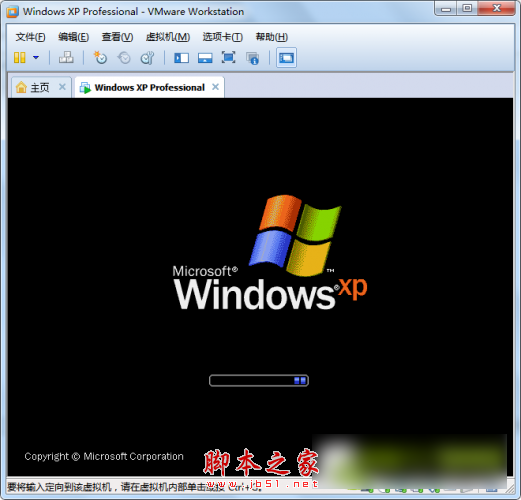Switch to the 主页 tab
The width and height of the screenshot is (521, 500).
click(x=40, y=87)
